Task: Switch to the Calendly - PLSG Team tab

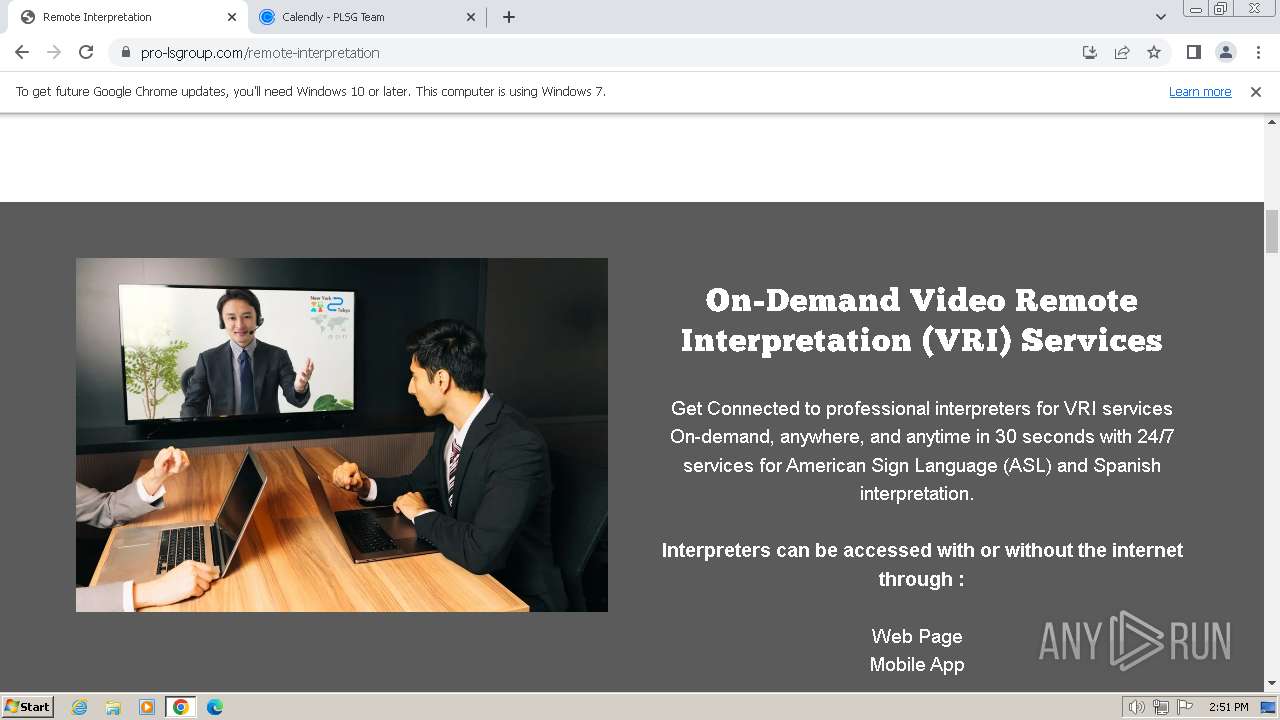Action: pyautogui.click(x=368, y=17)
